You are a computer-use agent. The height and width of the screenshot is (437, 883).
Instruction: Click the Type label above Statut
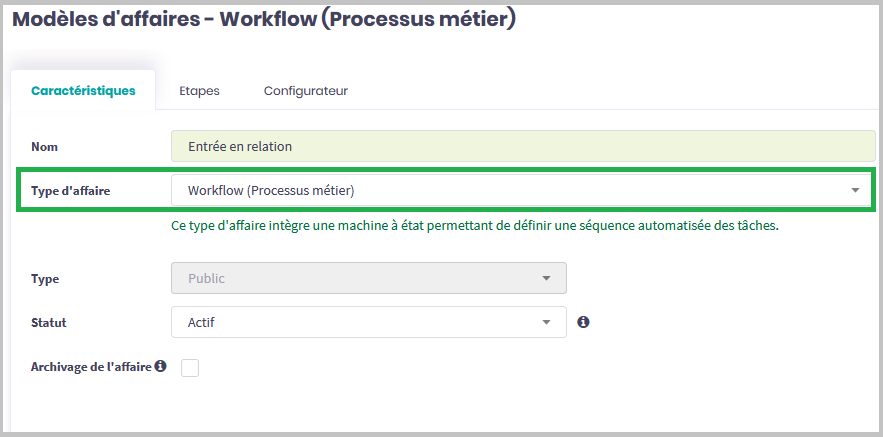(45, 278)
